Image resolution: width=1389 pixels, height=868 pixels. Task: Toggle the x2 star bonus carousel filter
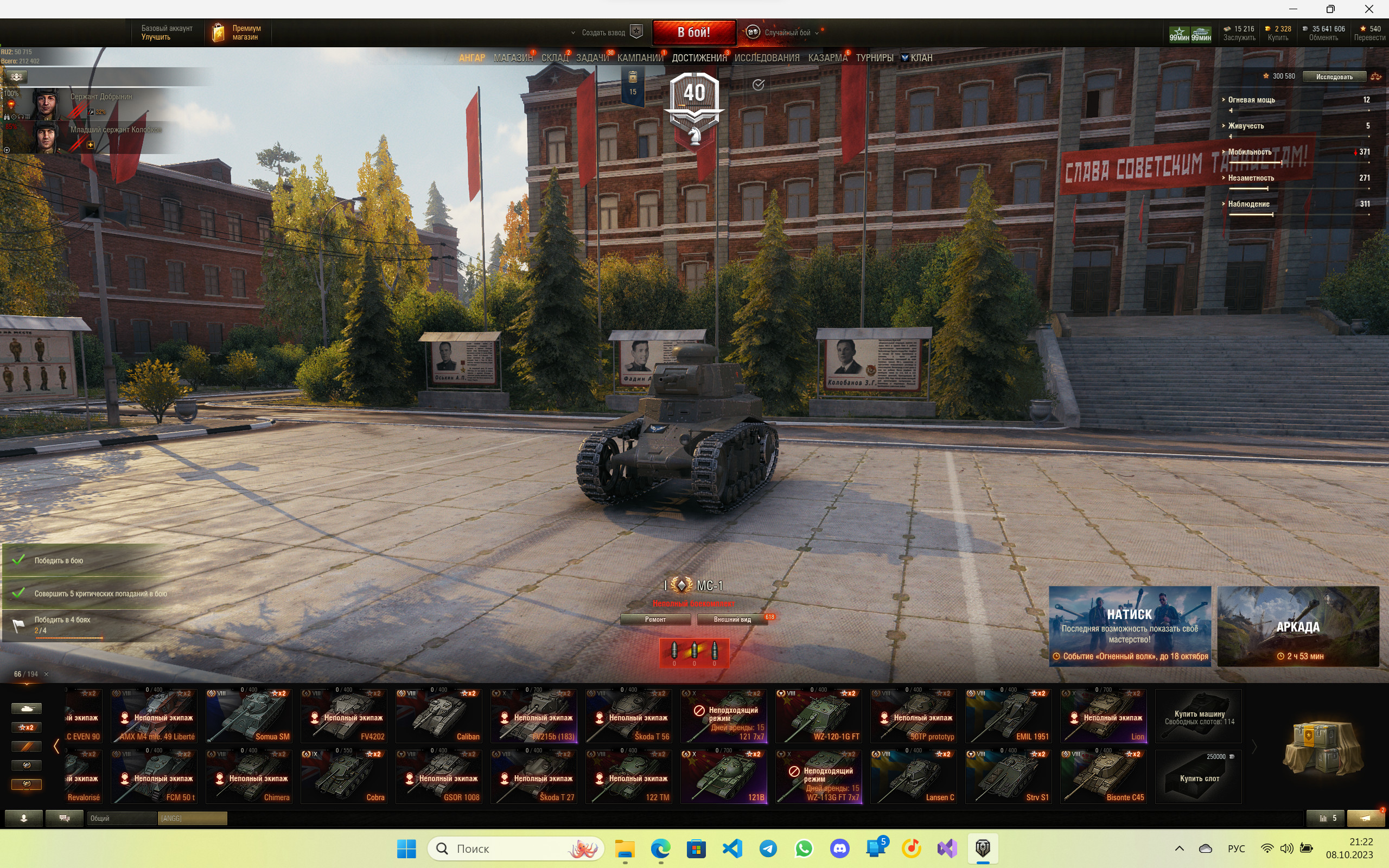pyautogui.click(x=27, y=727)
